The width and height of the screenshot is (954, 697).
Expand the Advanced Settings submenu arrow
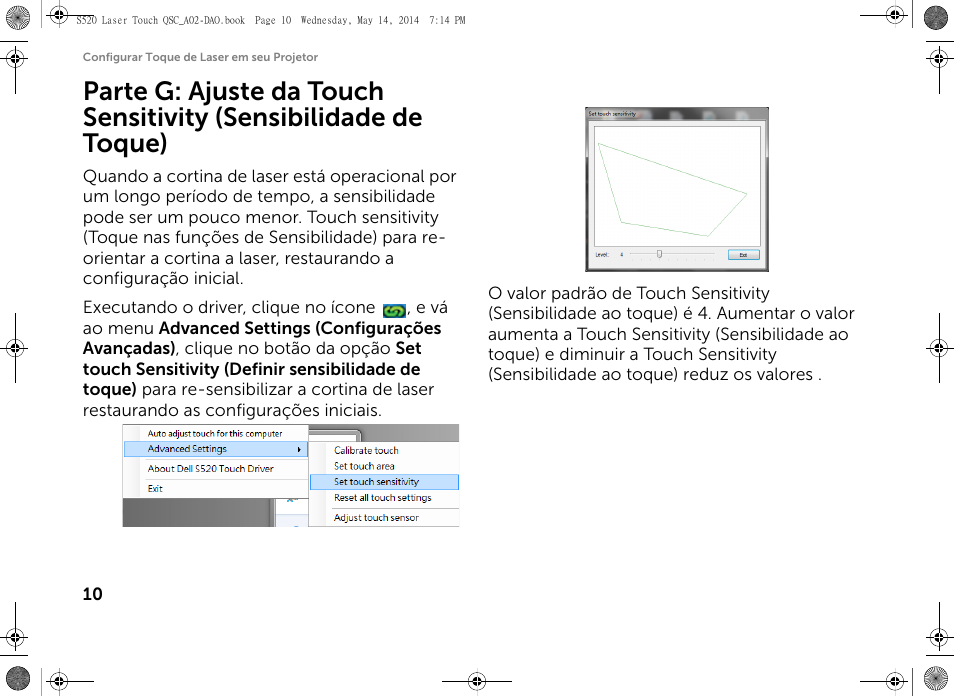click(299, 450)
